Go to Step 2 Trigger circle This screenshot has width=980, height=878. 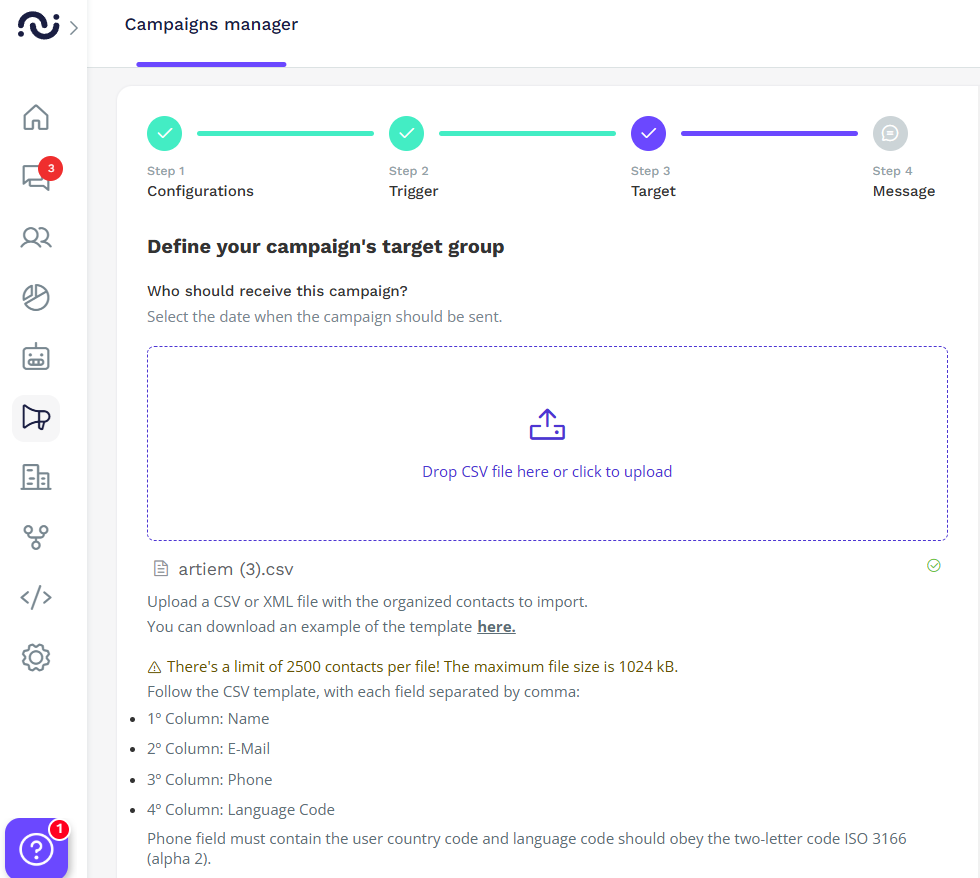click(x=406, y=132)
